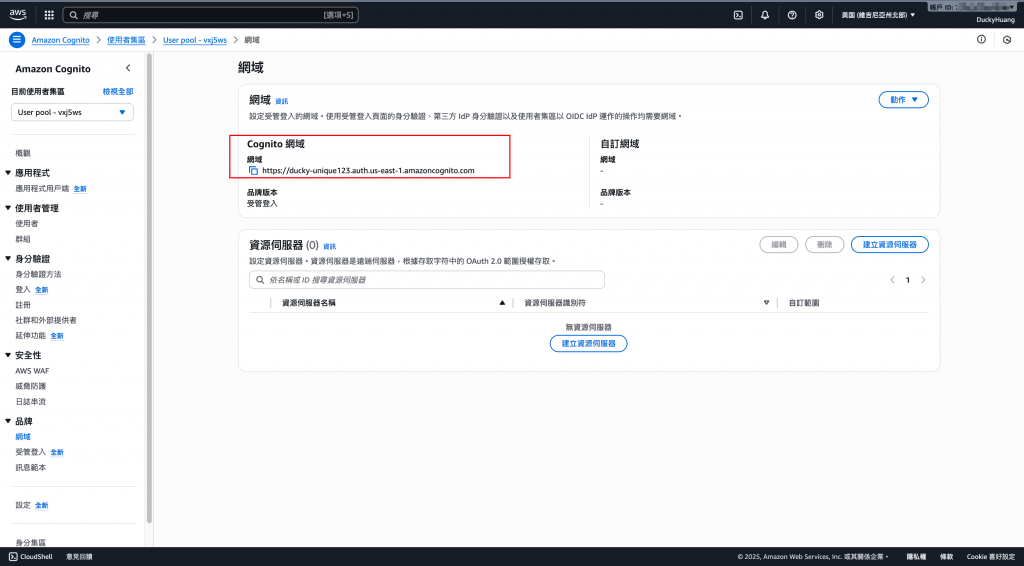Open 威脅防護 in the sidebar
Image resolution: width=1024 pixels, height=566 pixels.
tap(31, 386)
